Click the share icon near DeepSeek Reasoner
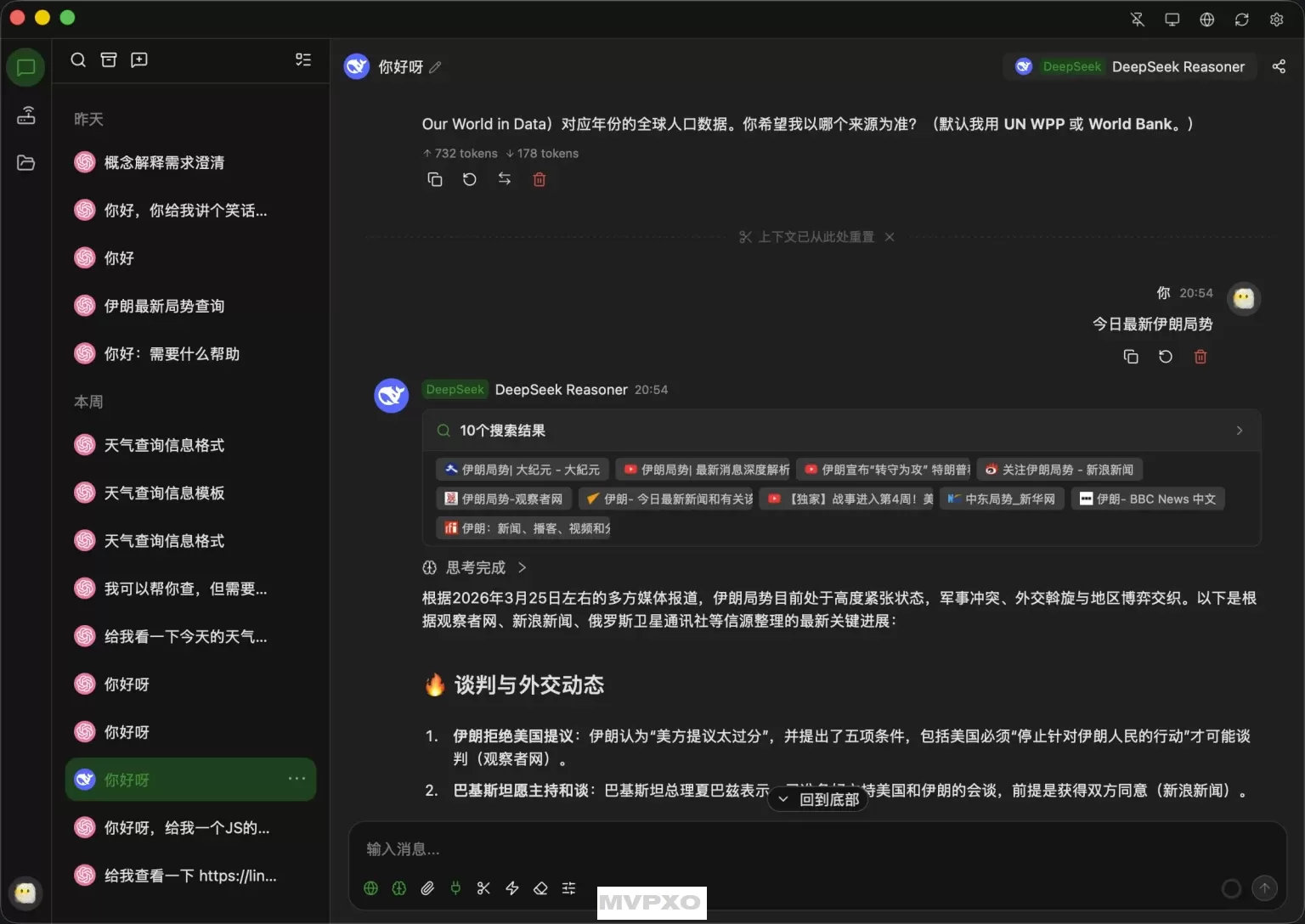This screenshot has width=1305, height=924. coord(1280,66)
